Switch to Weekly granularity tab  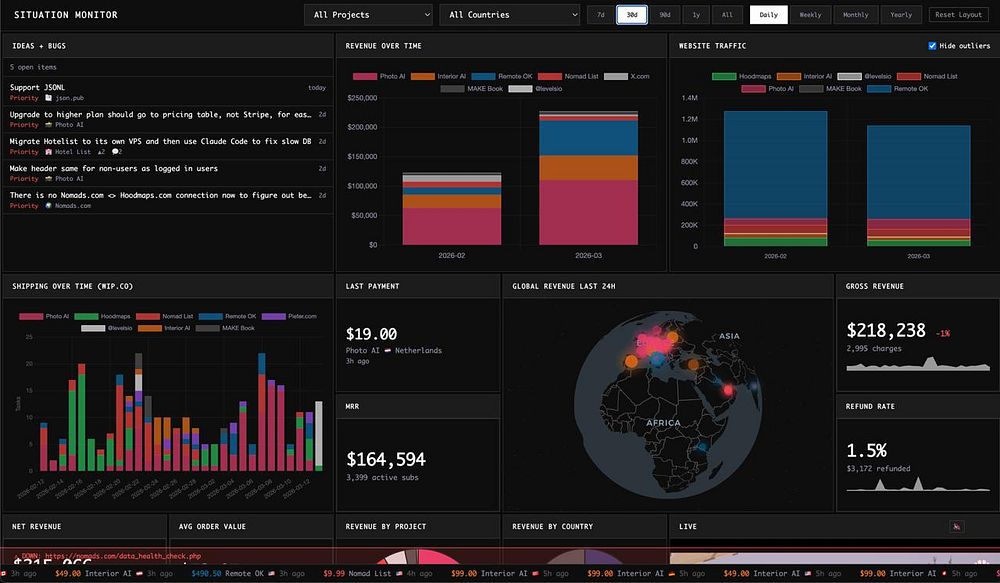(810, 15)
